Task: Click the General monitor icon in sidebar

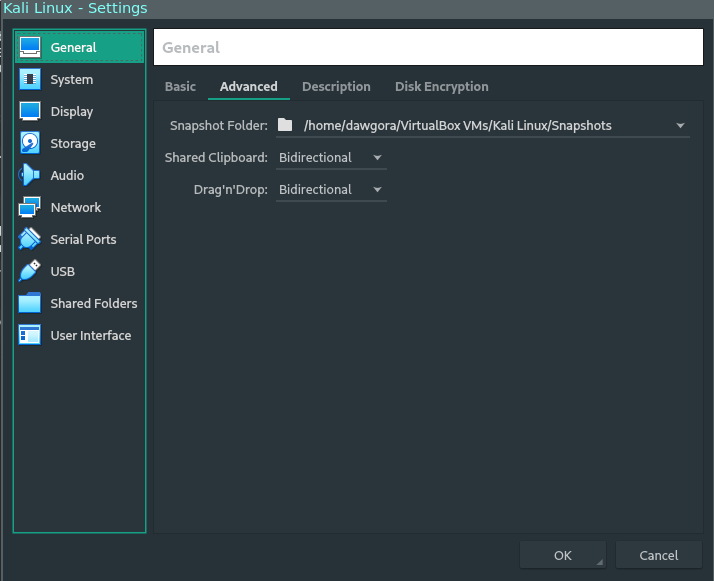Action: point(30,47)
